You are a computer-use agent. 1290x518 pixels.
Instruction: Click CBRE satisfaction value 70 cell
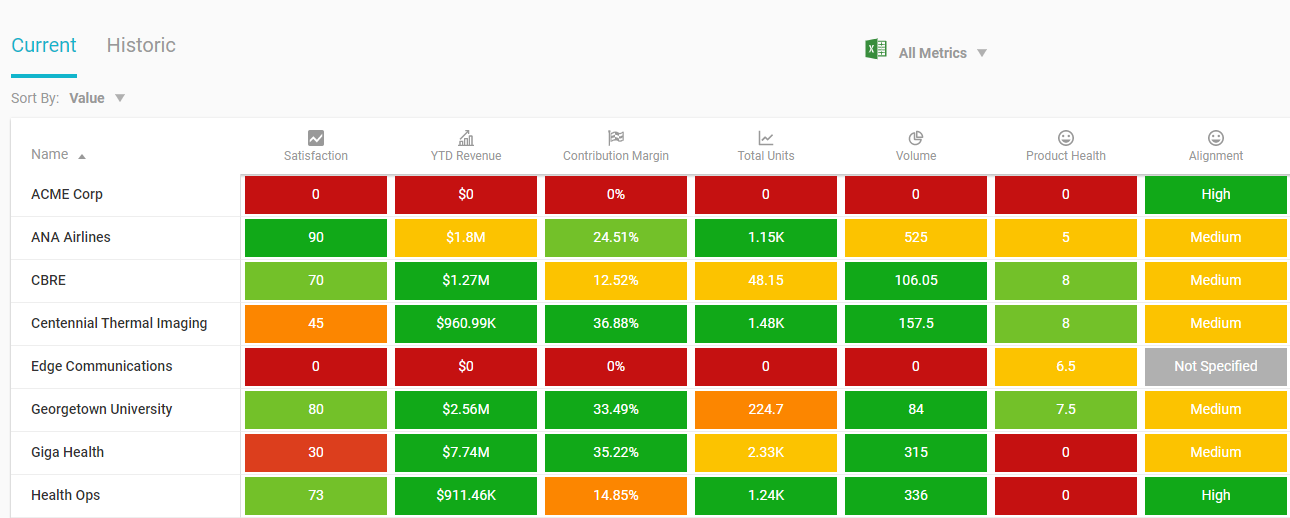316,281
